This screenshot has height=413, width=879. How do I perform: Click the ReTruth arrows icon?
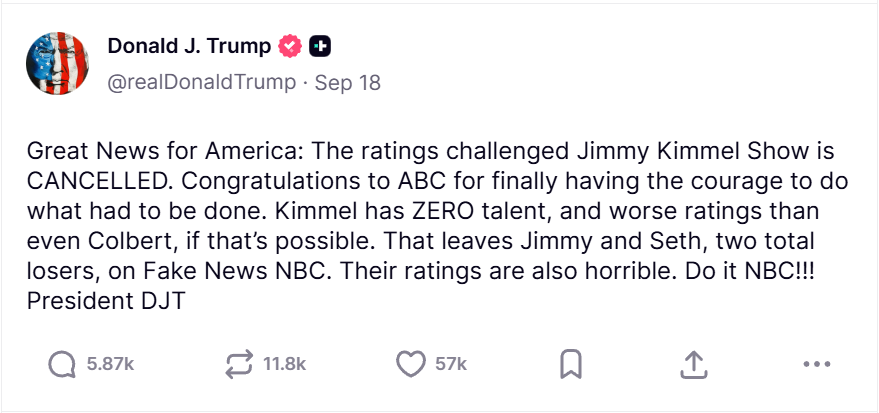(239, 365)
